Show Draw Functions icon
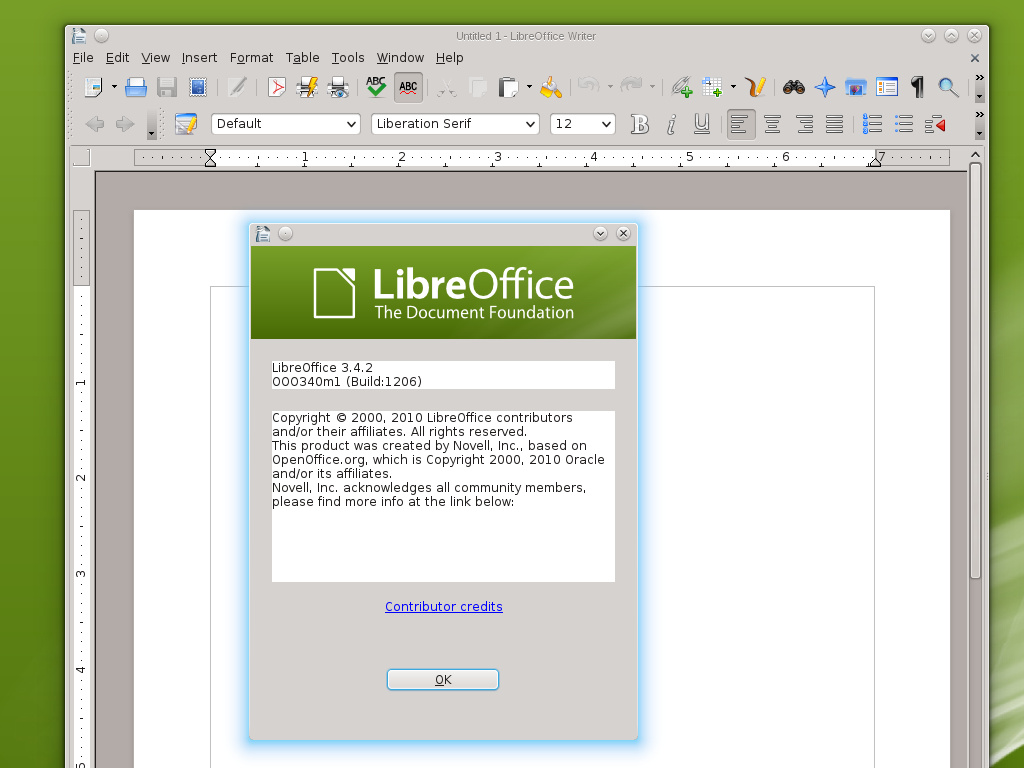This screenshot has width=1024, height=768. click(755, 87)
